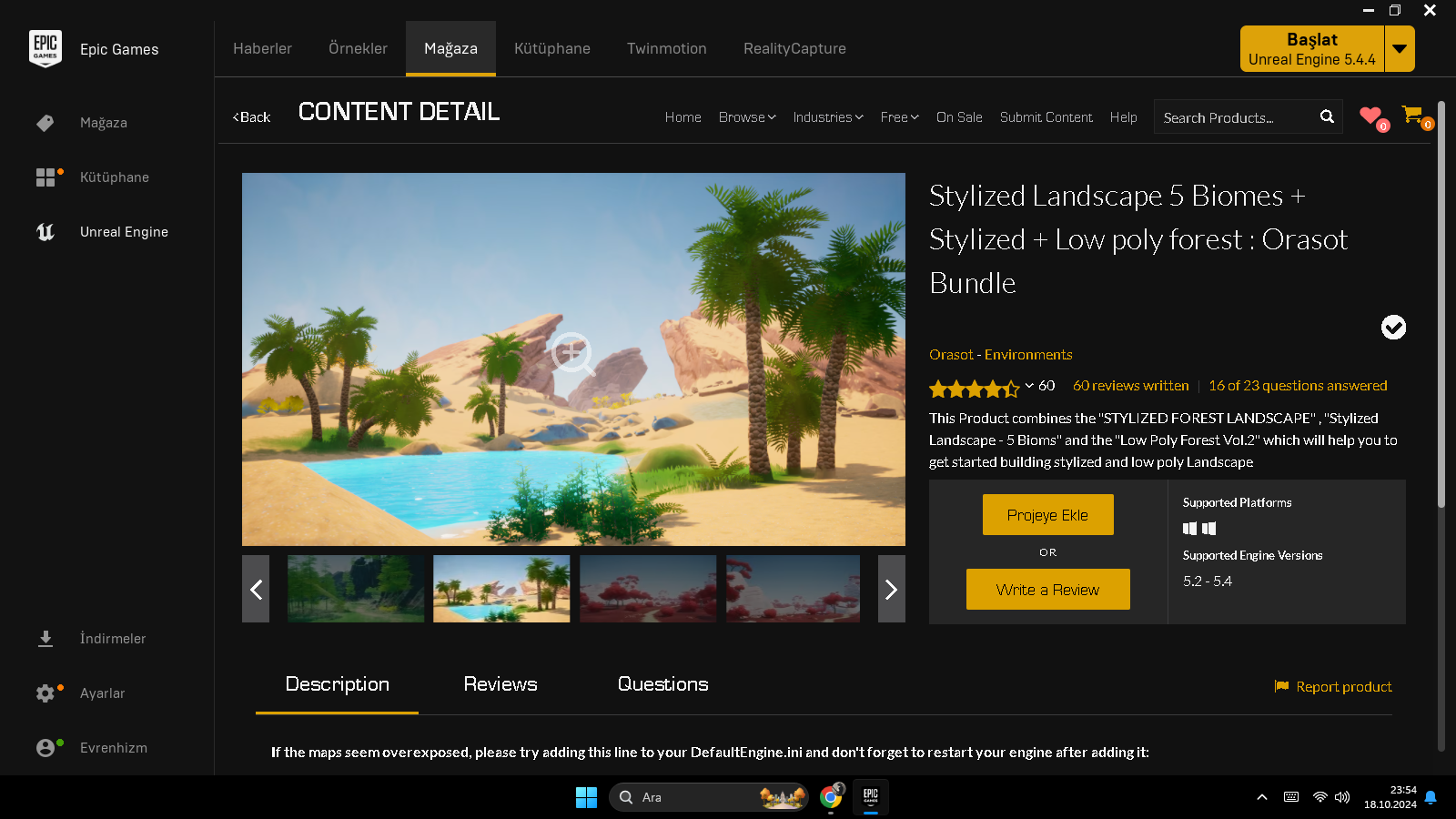Open the Başlat engine version dropdown arrow

(x=1400, y=48)
